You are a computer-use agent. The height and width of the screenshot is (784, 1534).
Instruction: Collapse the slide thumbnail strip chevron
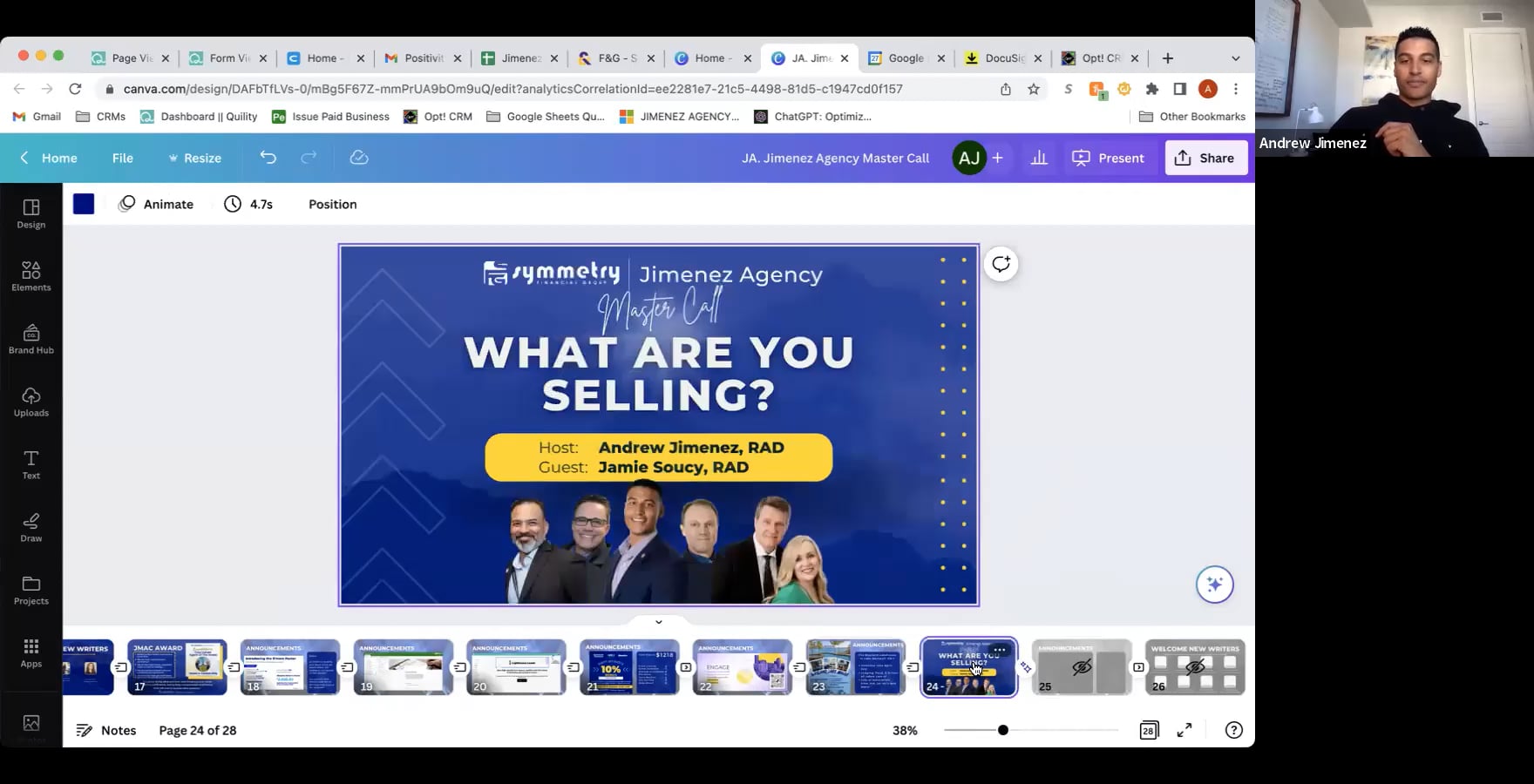point(658,621)
